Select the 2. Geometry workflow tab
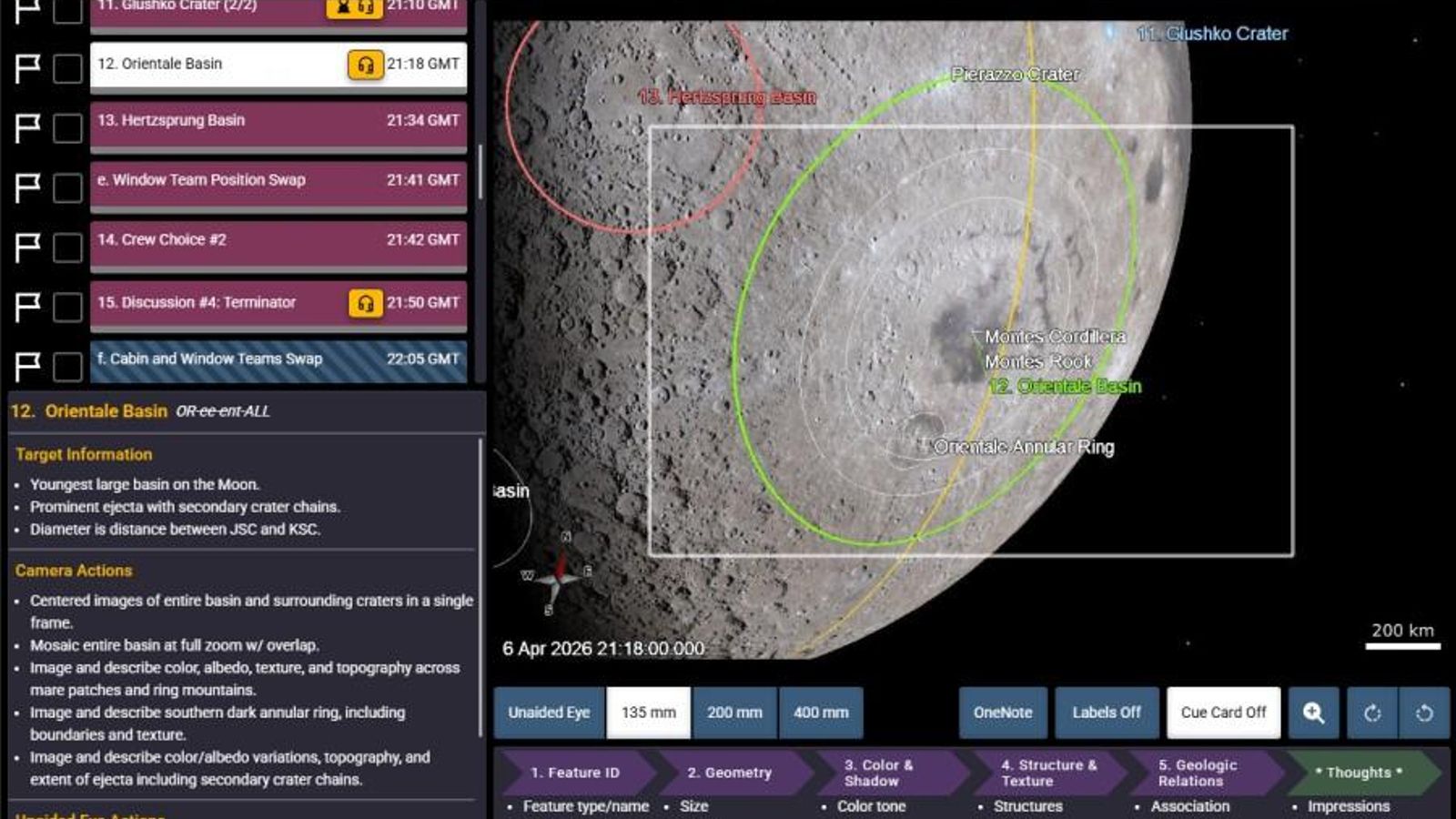 click(x=728, y=773)
